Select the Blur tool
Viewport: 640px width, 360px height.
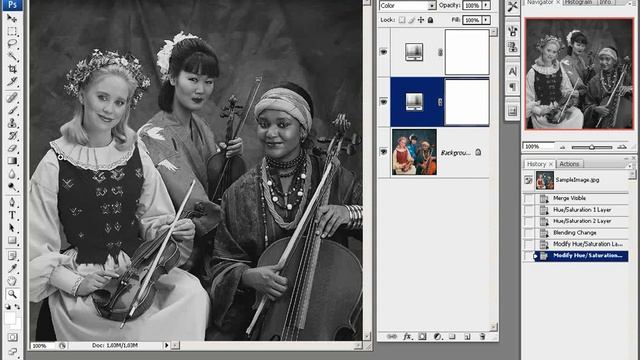click(12, 174)
